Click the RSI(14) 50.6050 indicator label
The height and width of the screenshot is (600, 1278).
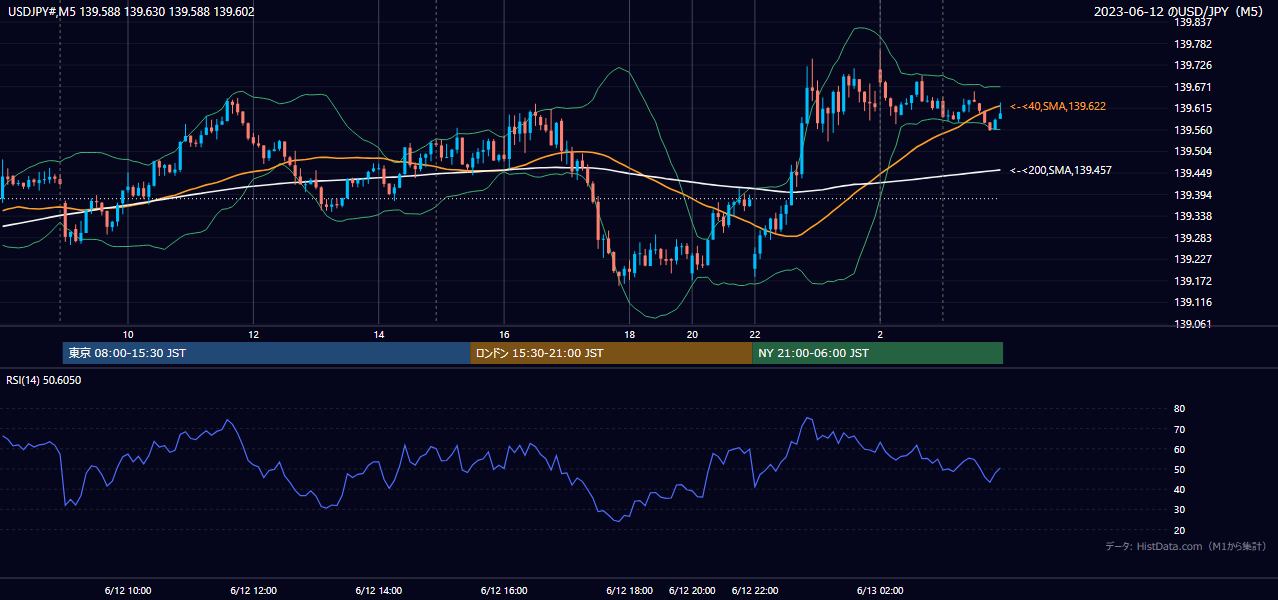[44, 380]
